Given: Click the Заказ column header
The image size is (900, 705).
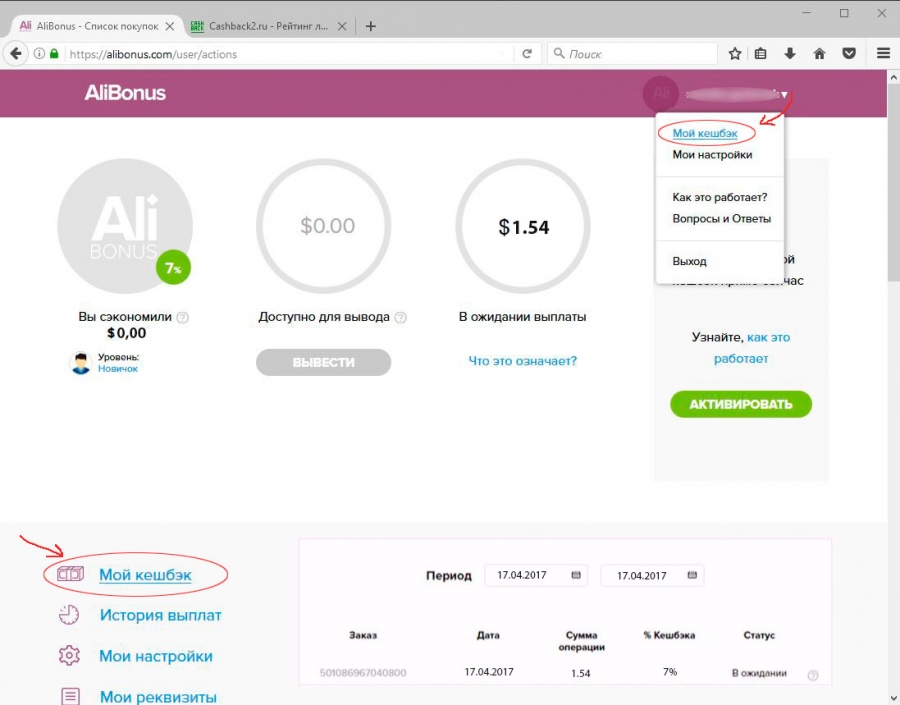Looking at the screenshot, I should (363, 635).
